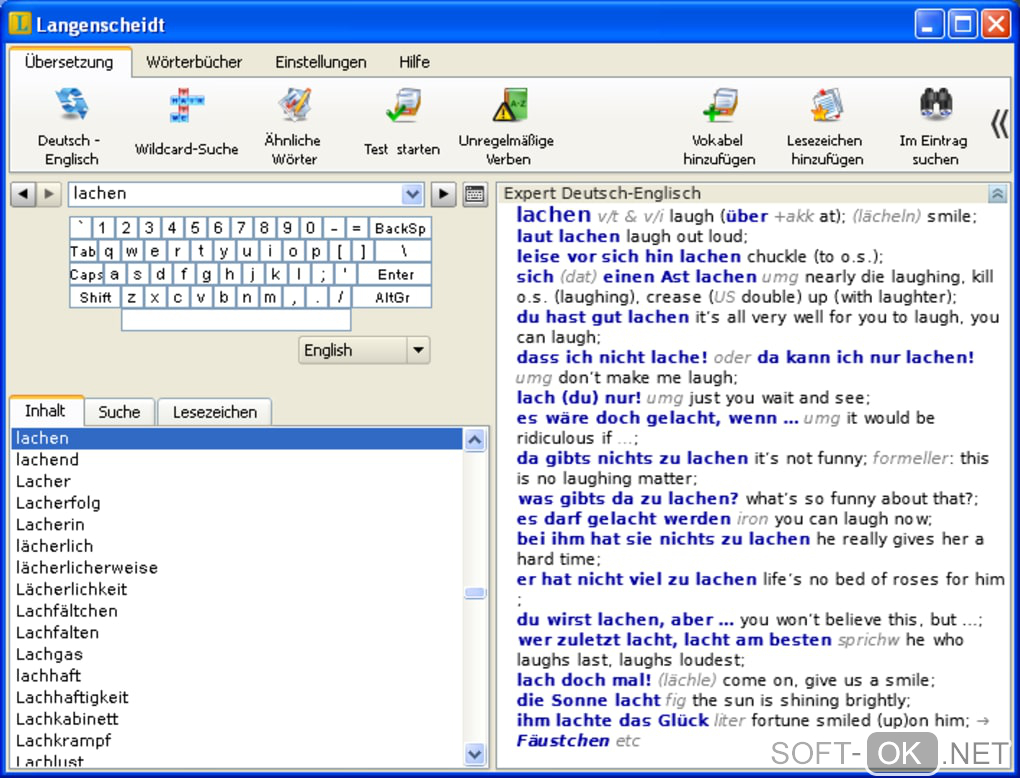Image resolution: width=1020 pixels, height=778 pixels.
Task: Click Lesezeichen hinzufügen icon
Action: pyautogui.click(x=826, y=105)
